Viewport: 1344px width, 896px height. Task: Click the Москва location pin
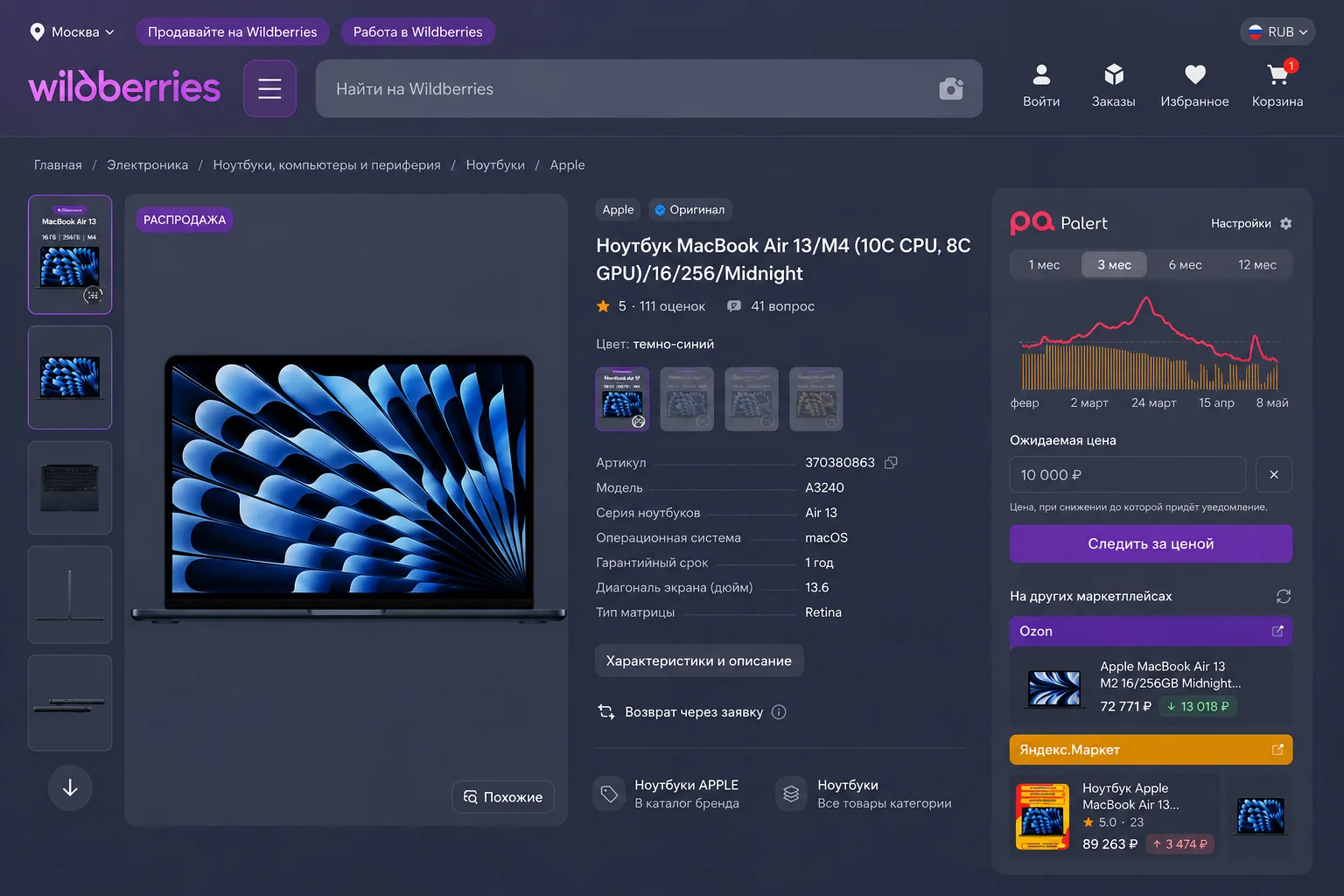pyautogui.click(x=37, y=31)
